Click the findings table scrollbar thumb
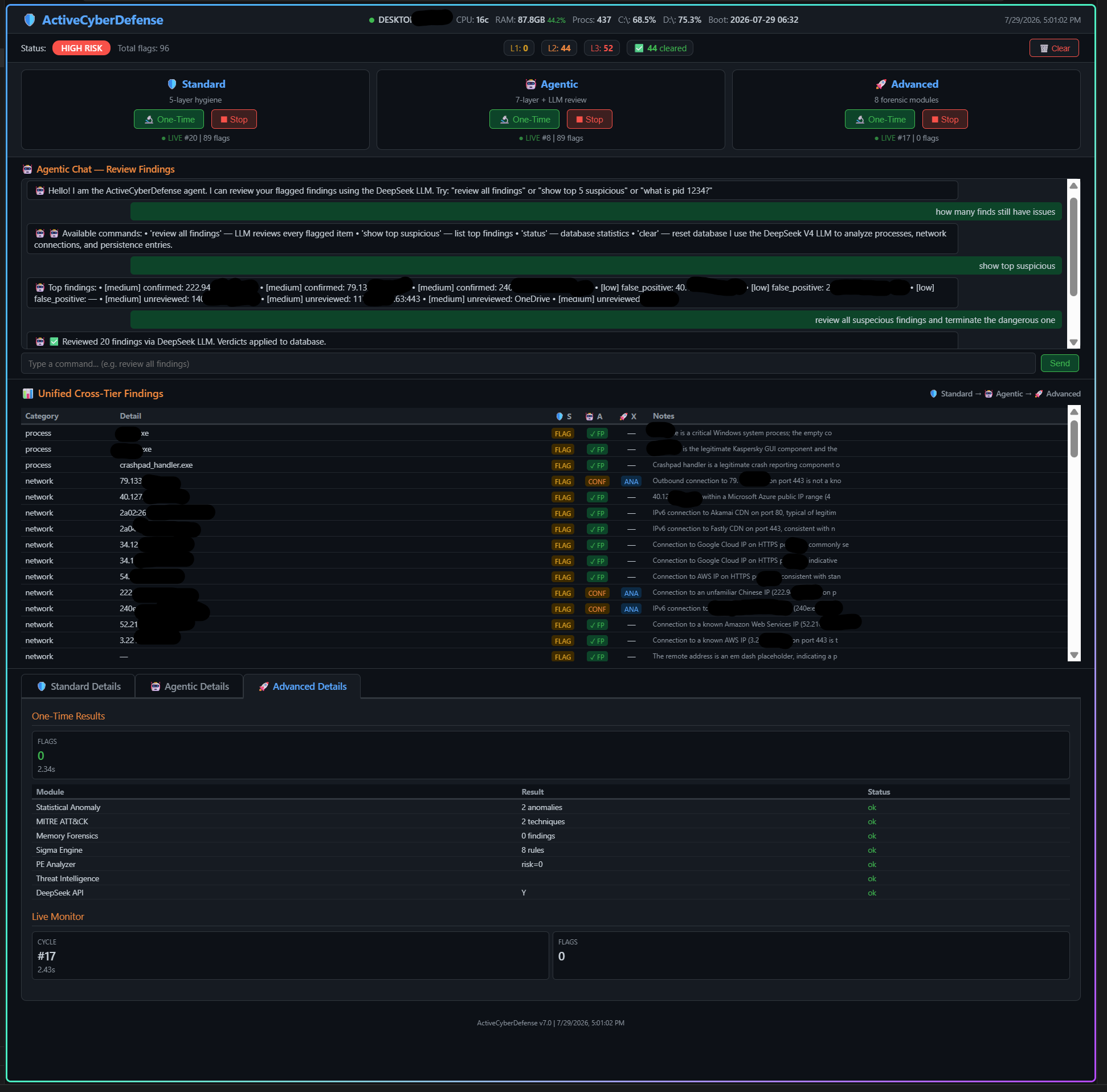 pos(1075,439)
